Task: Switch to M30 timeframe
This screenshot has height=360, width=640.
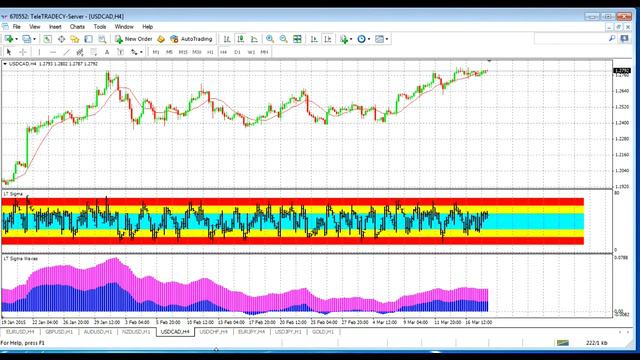Action: 197,52
